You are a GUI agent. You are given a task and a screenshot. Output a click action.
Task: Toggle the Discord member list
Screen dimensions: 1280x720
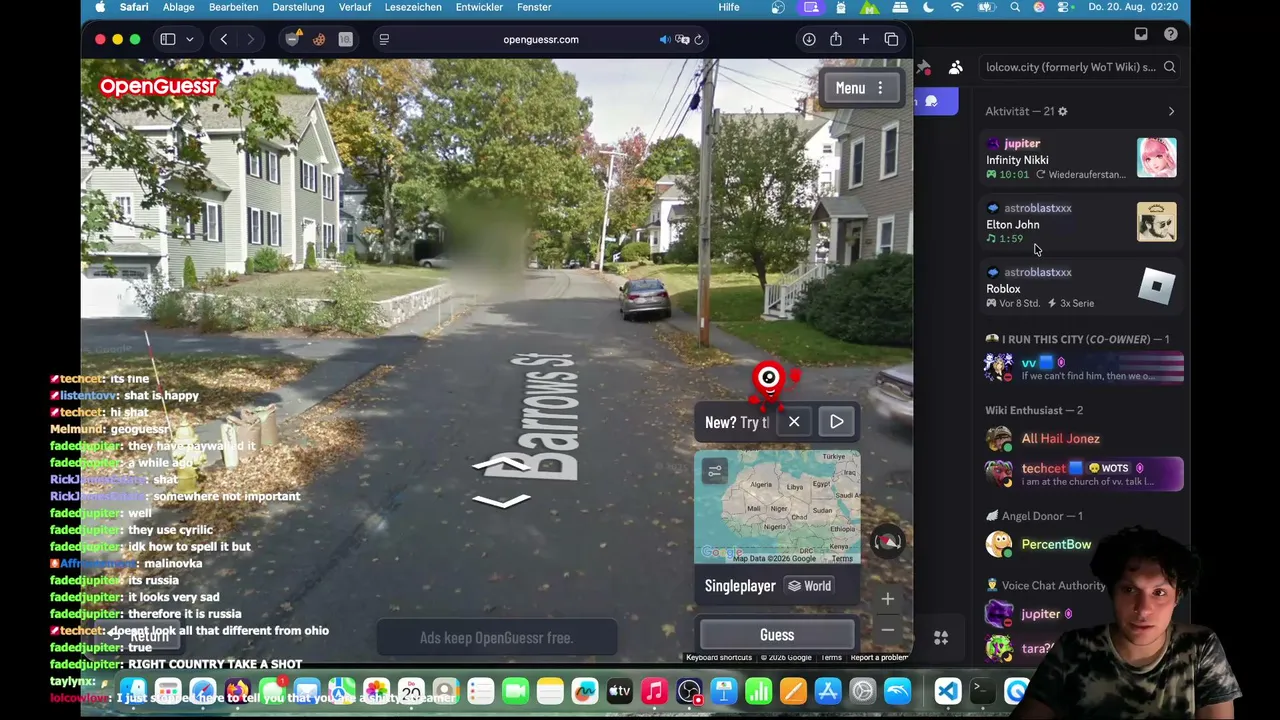(x=956, y=67)
